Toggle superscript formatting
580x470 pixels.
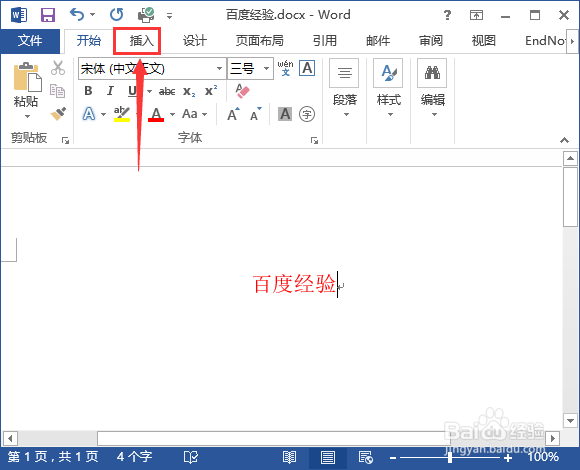click(211, 91)
